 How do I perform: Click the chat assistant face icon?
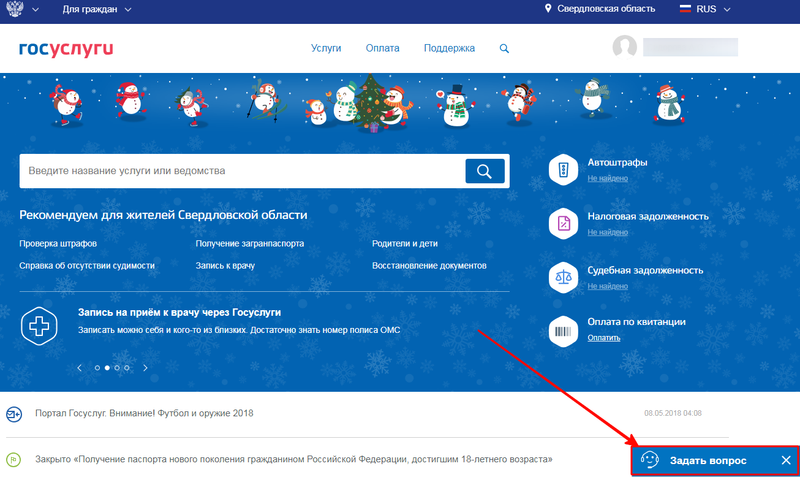tap(649, 460)
